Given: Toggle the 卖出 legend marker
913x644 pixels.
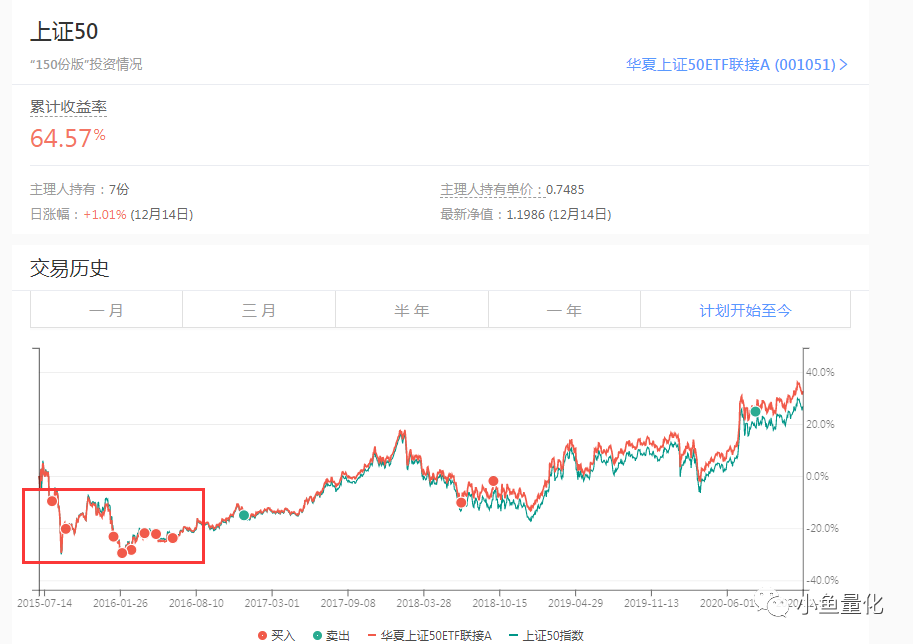Looking at the screenshot, I should 331,635.
